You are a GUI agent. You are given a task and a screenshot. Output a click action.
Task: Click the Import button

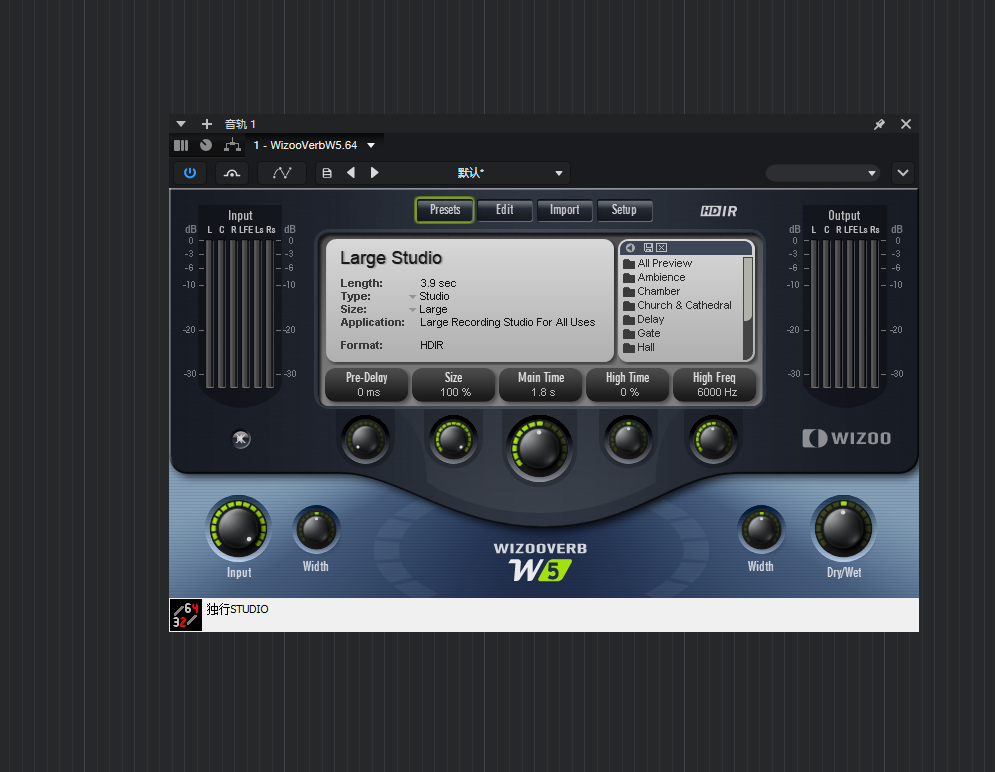(x=564, y=210)
